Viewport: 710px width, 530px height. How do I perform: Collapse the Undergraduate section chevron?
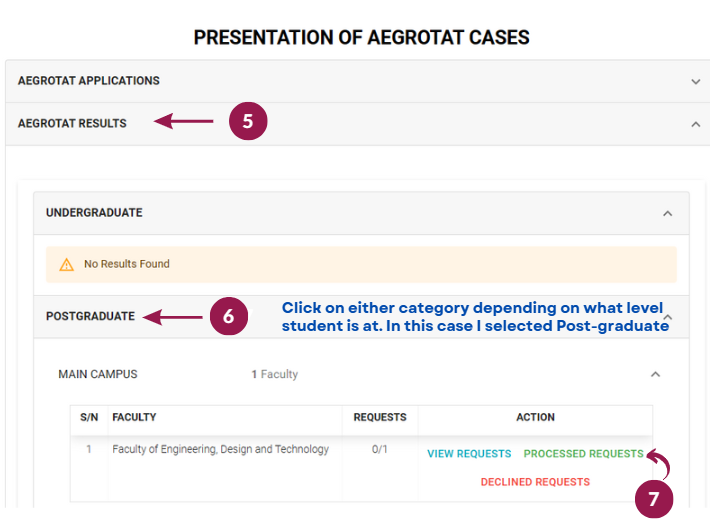[667, 213]
